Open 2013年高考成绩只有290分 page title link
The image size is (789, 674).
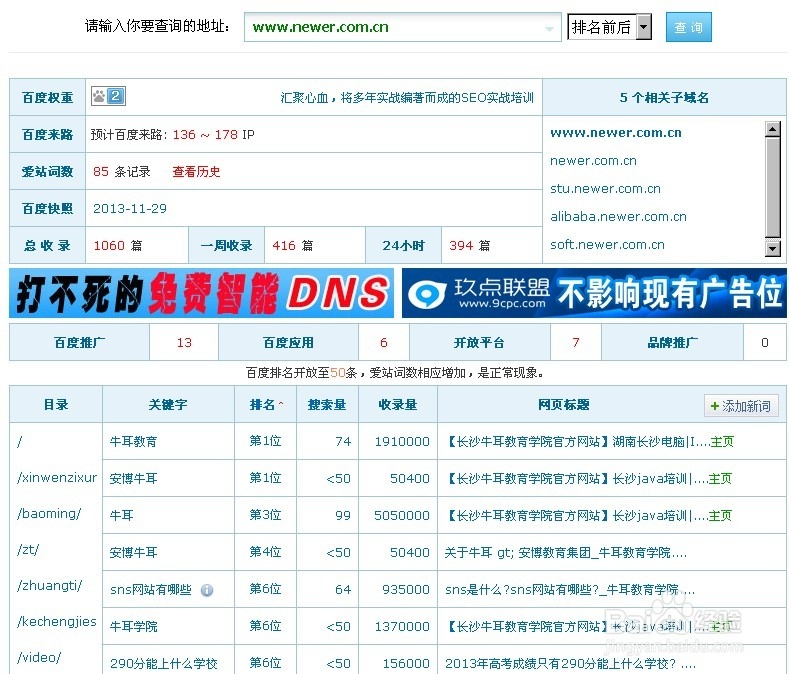pyautogui.click(x=571, y=664)
